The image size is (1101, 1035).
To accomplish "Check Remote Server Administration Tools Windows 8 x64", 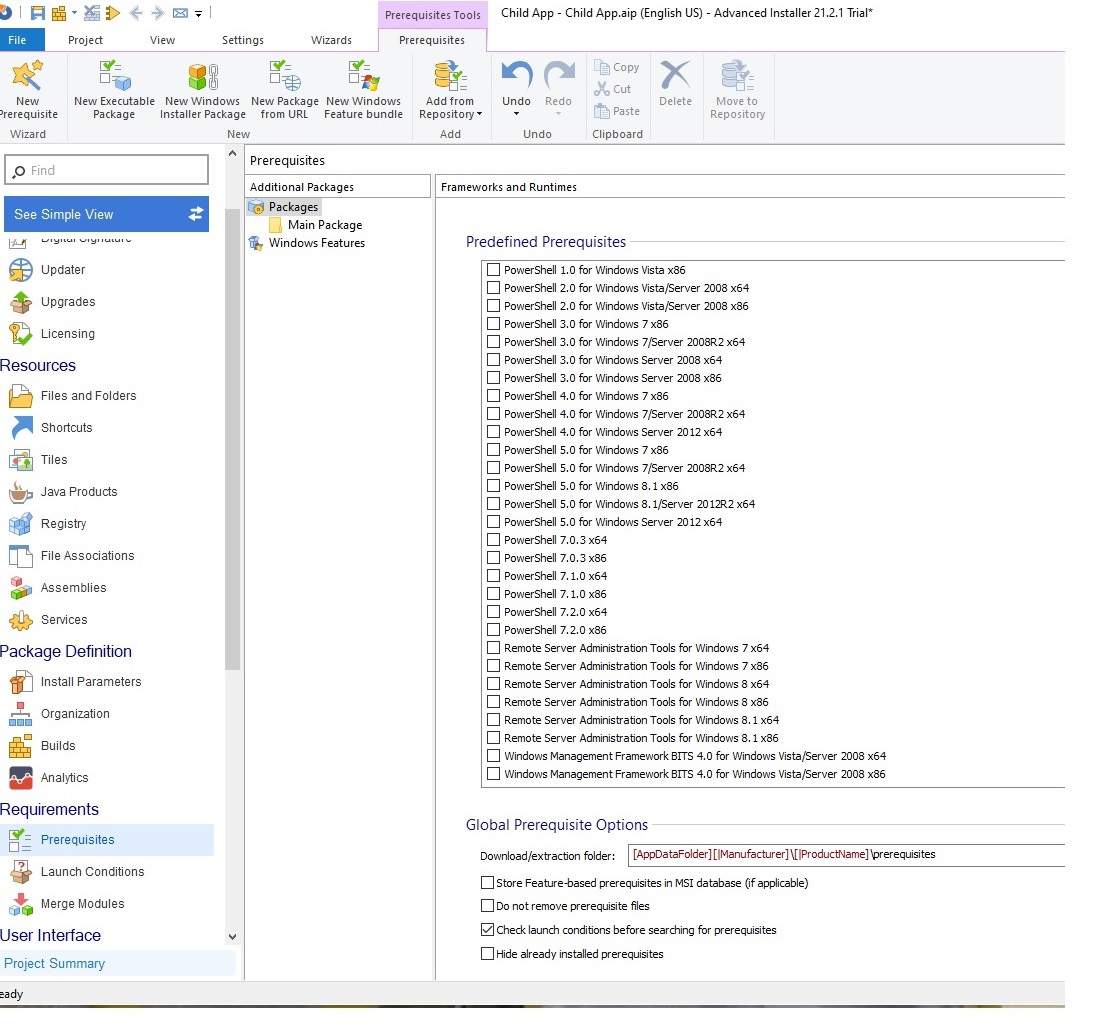I will point(494,684).
